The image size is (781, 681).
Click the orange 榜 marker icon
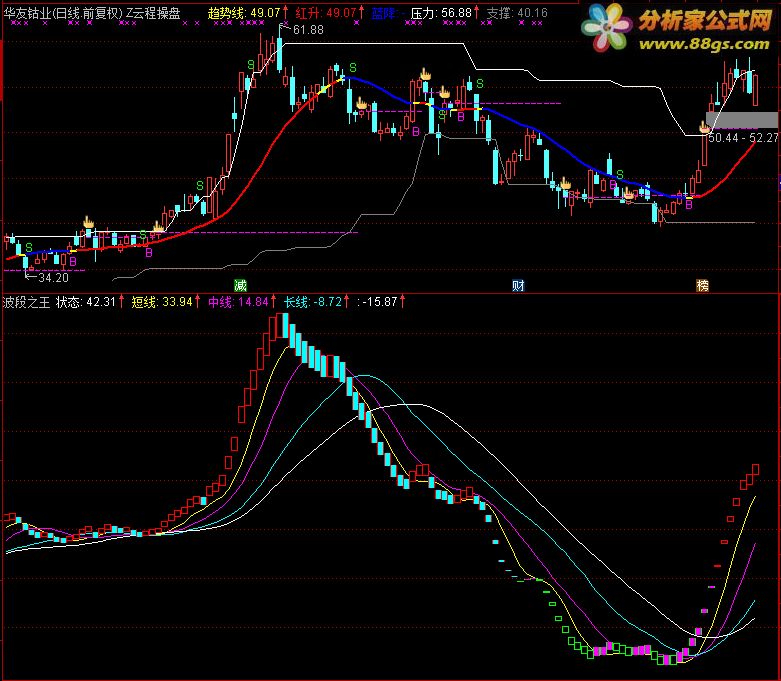click(x=702, y=285)
